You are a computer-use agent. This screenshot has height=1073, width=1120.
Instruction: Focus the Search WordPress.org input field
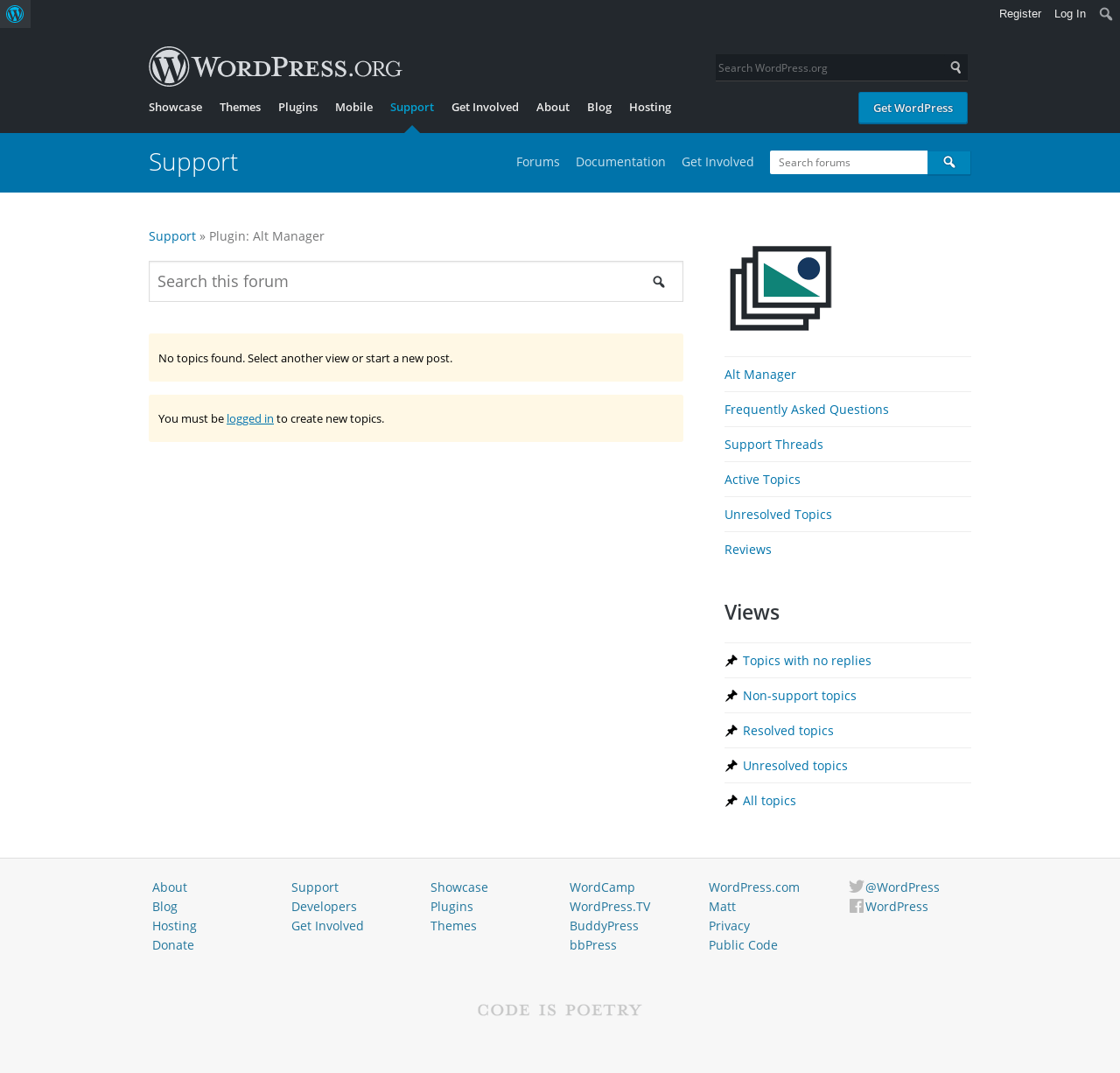click(830, 67)
